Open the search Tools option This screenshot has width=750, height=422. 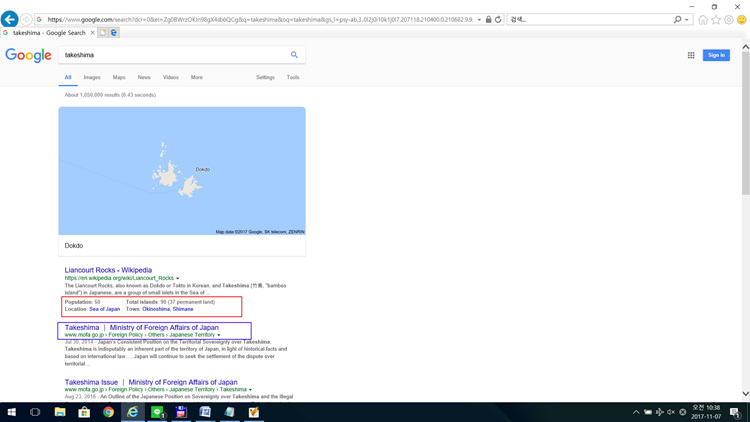pos(293,77)
